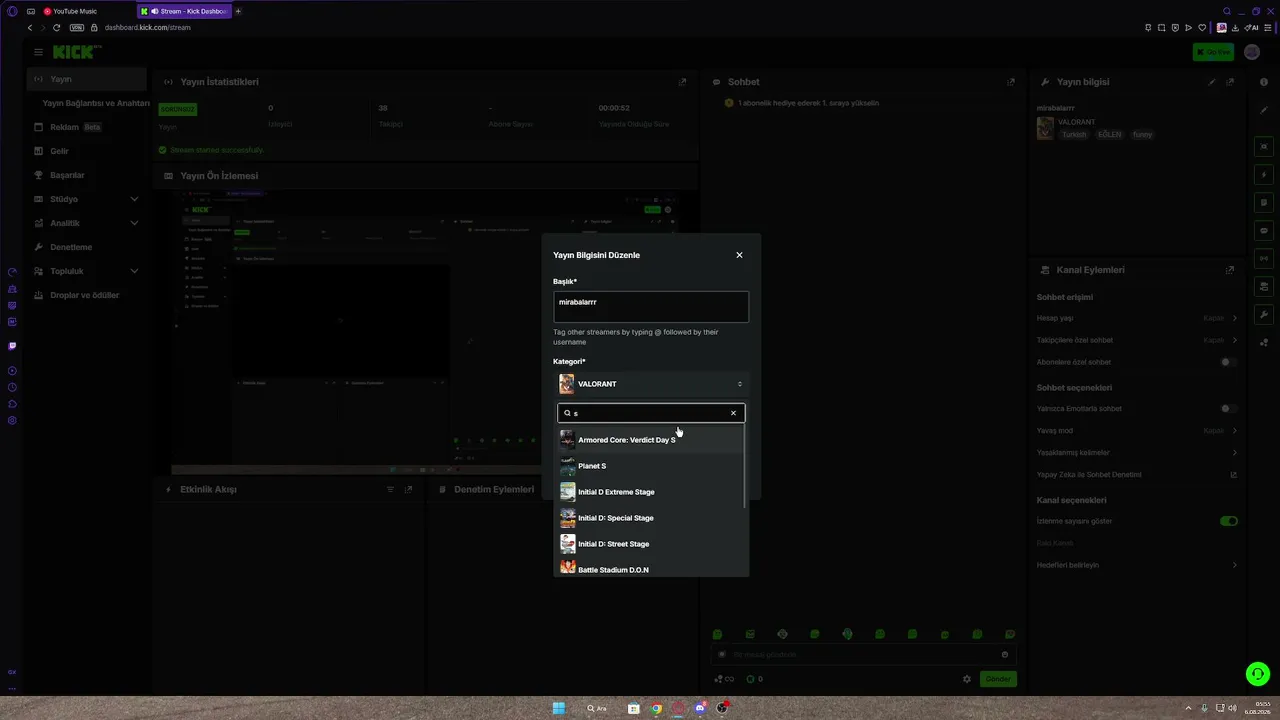Open Hesap yaşı setting
This screenshot has height=720, width=1280.
click(x=1137, y=318)
